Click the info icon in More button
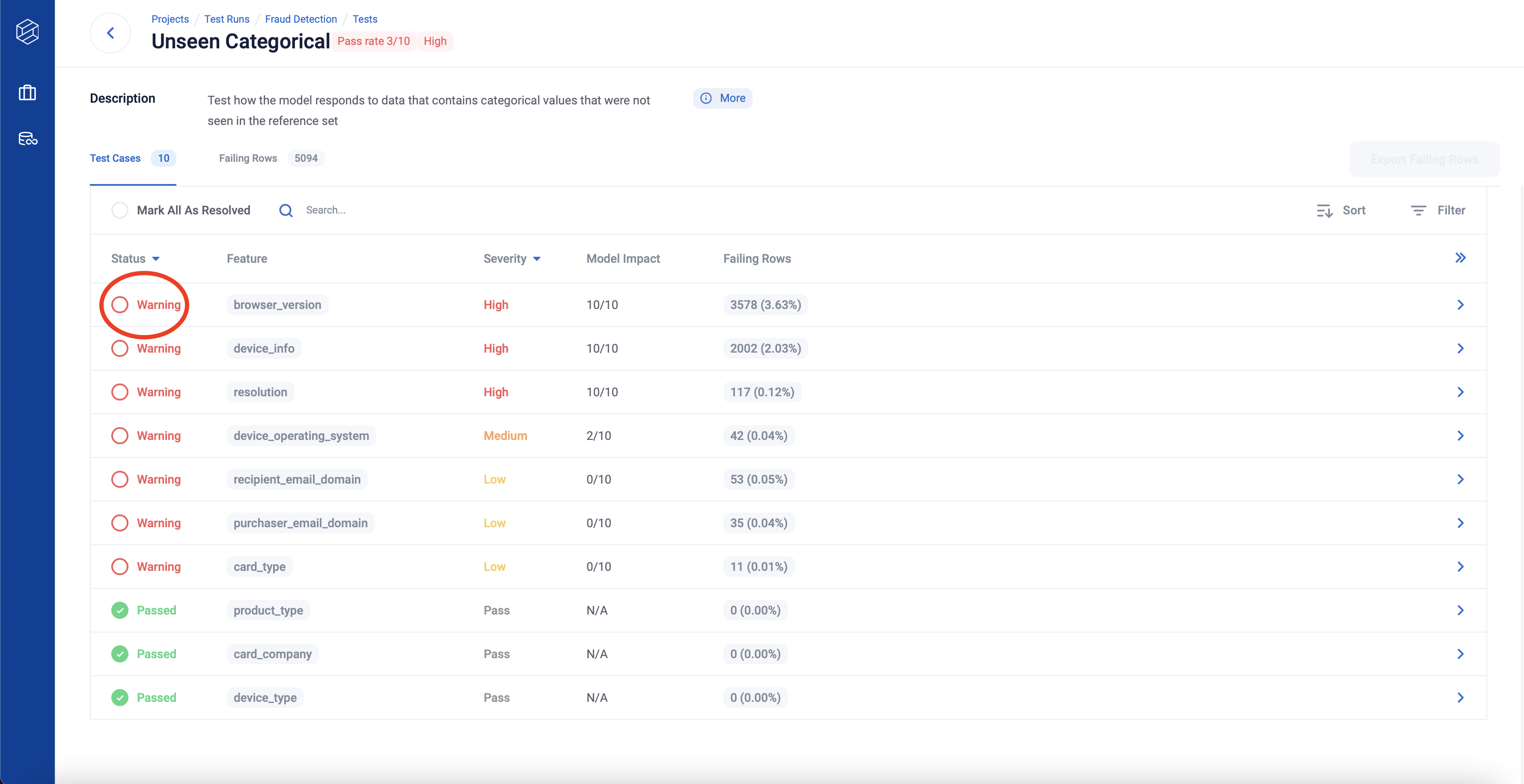 [x=706, y=98]
